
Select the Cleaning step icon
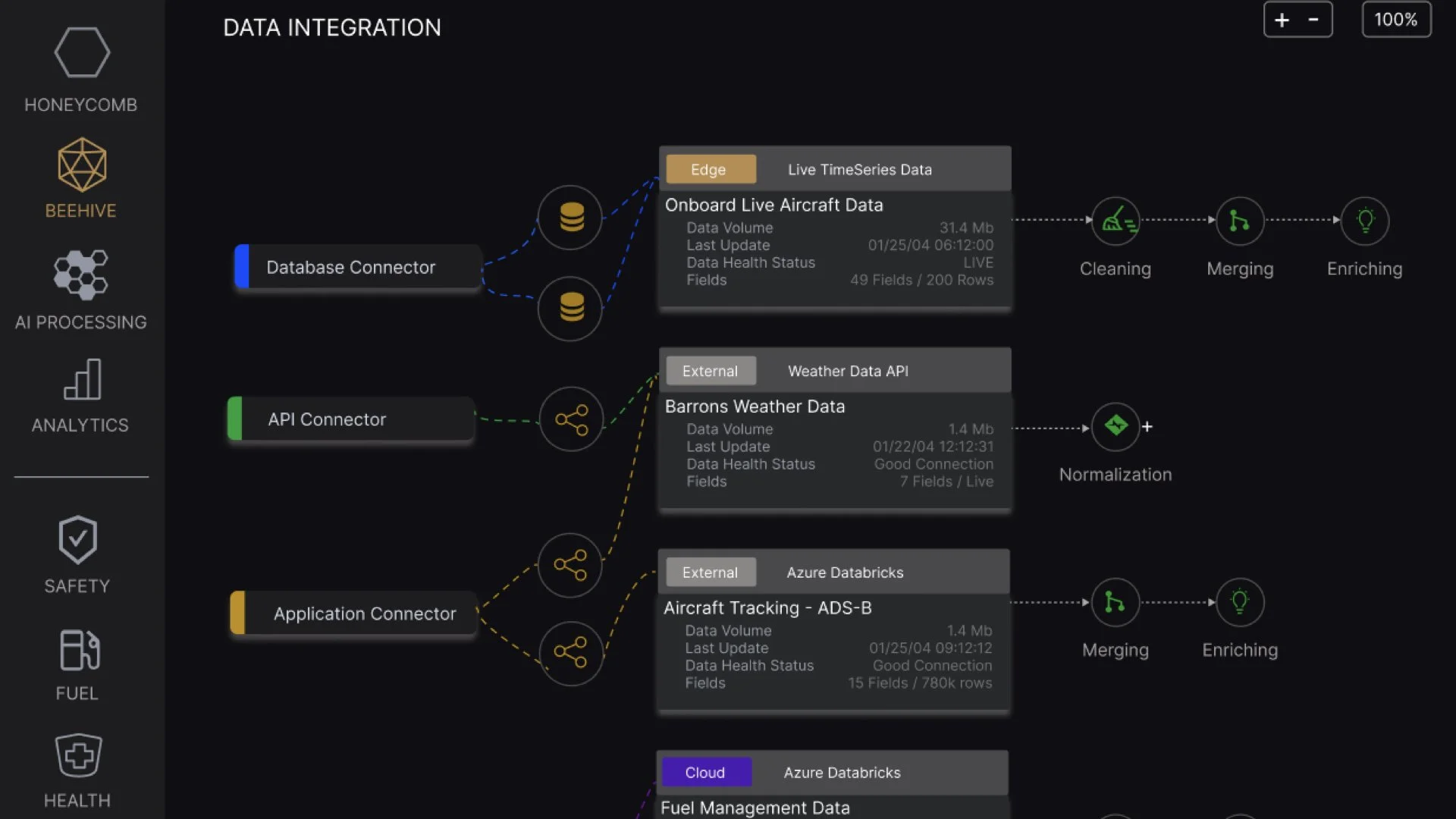pyautogui.click(x=1116, y=221)
